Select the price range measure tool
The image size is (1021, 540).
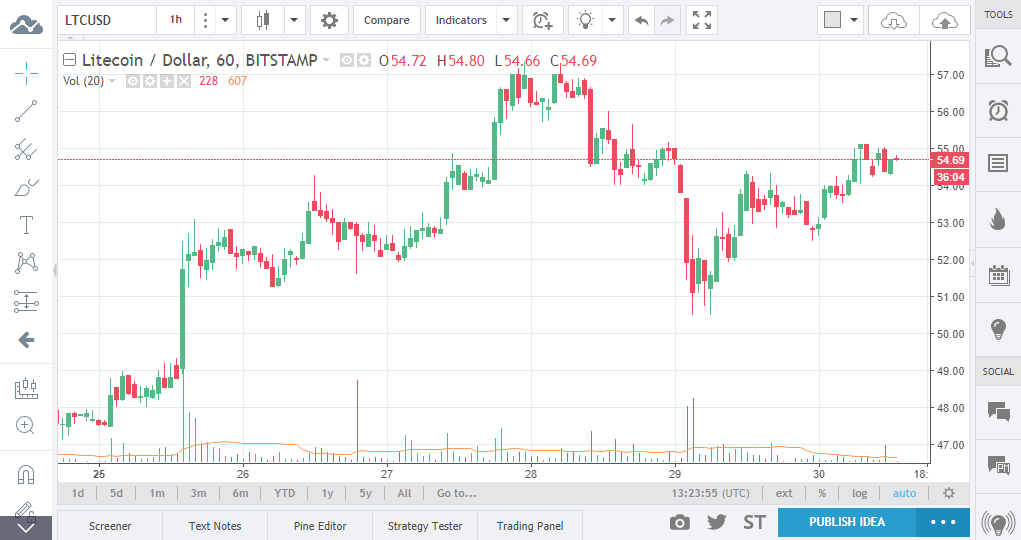26,388
